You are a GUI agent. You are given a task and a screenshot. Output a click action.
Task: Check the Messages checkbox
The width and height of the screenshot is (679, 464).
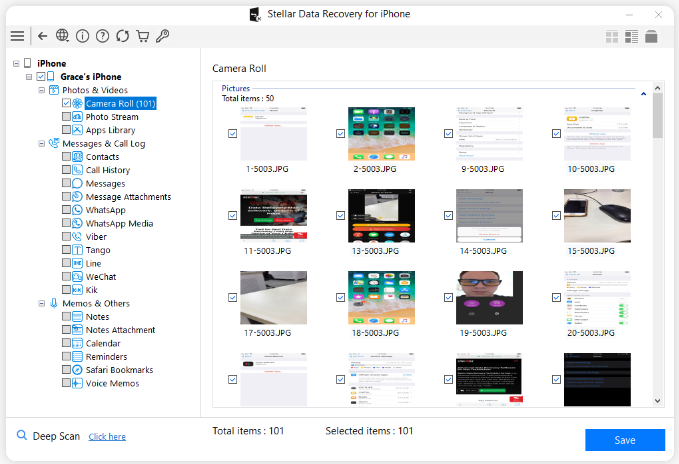coord(66,183)
